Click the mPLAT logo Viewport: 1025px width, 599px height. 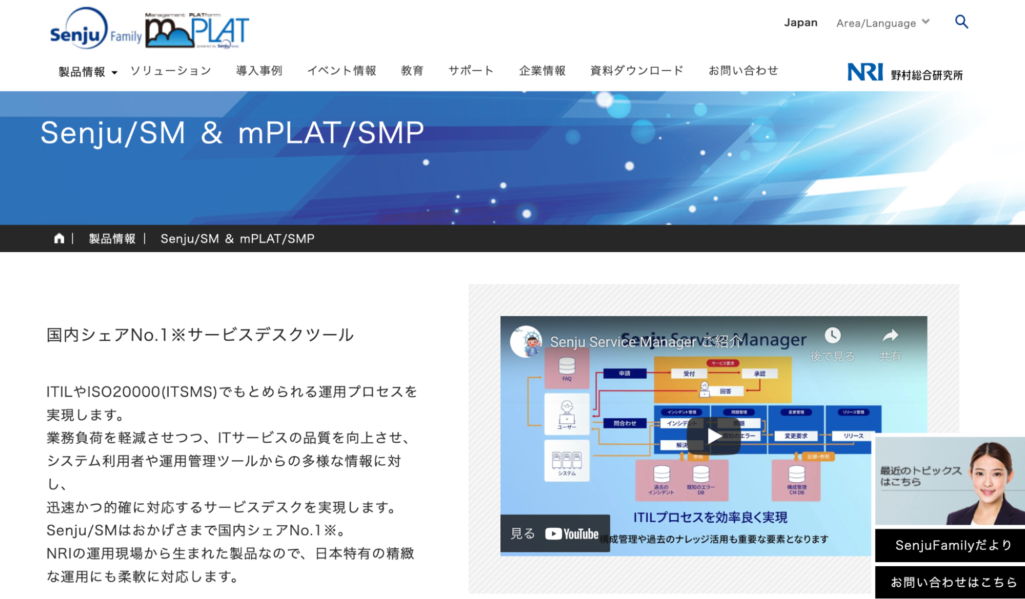(197, 30)
